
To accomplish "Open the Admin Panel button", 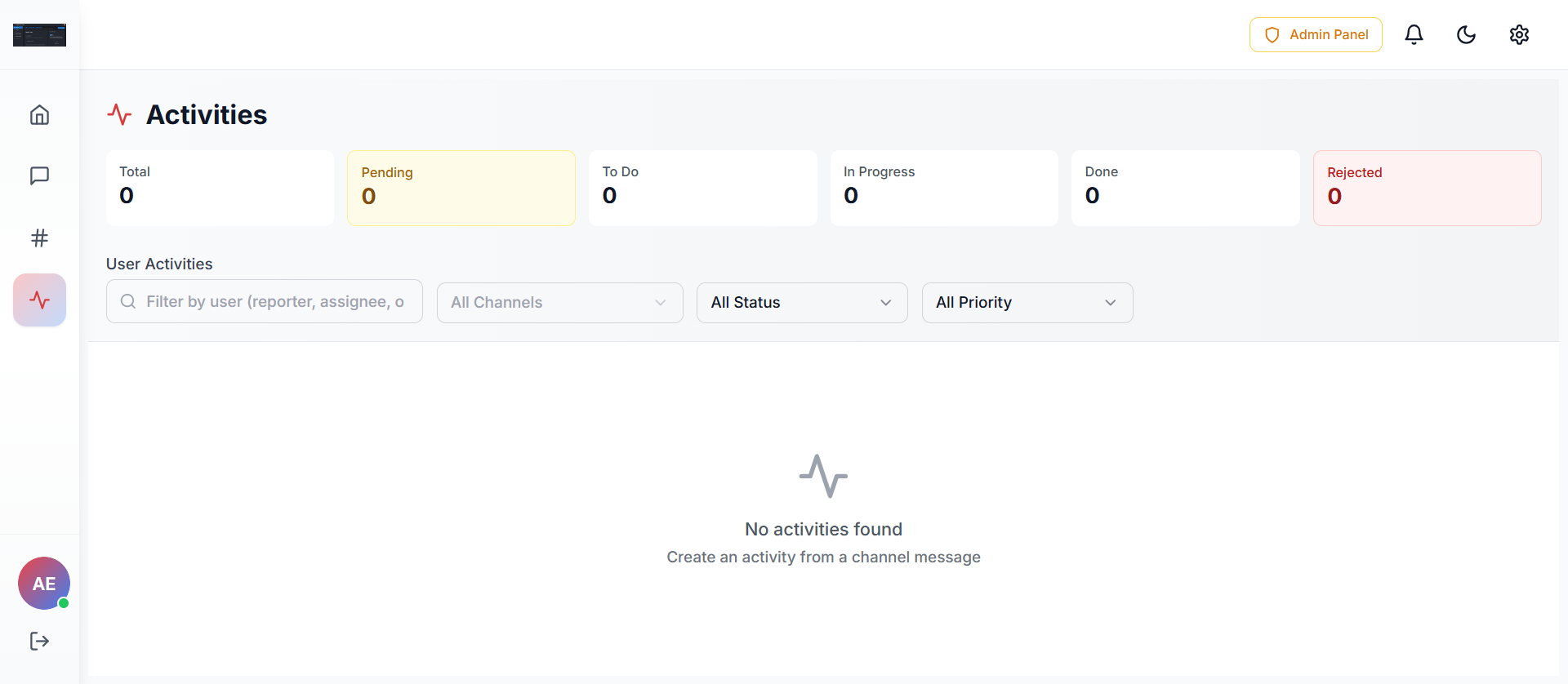I will (x=1316, y=34).
